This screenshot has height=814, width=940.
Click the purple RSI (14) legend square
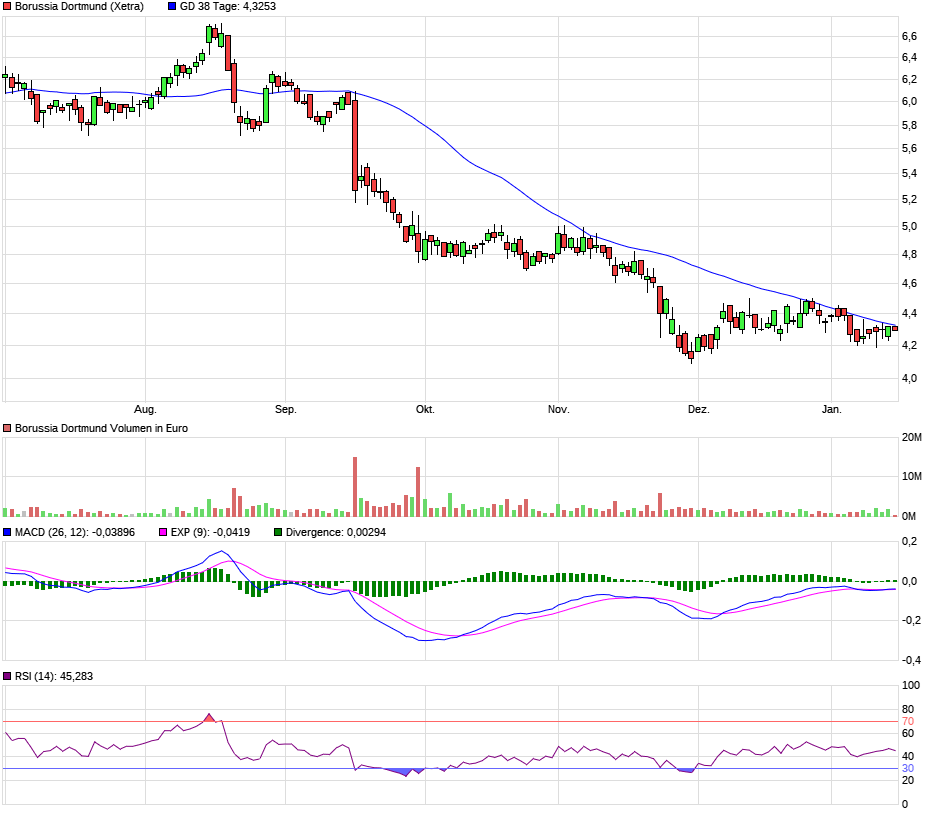(x=8, y=677)
